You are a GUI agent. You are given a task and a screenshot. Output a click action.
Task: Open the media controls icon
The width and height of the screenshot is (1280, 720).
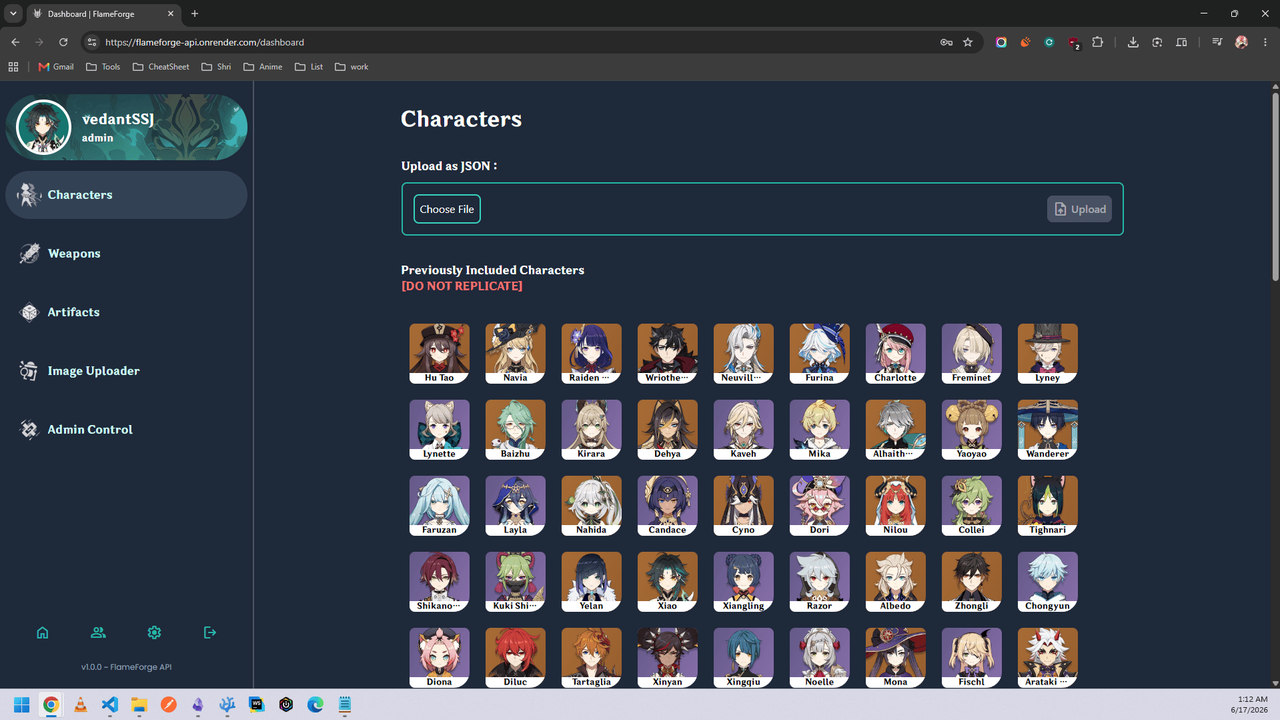tap(1217, 42)
